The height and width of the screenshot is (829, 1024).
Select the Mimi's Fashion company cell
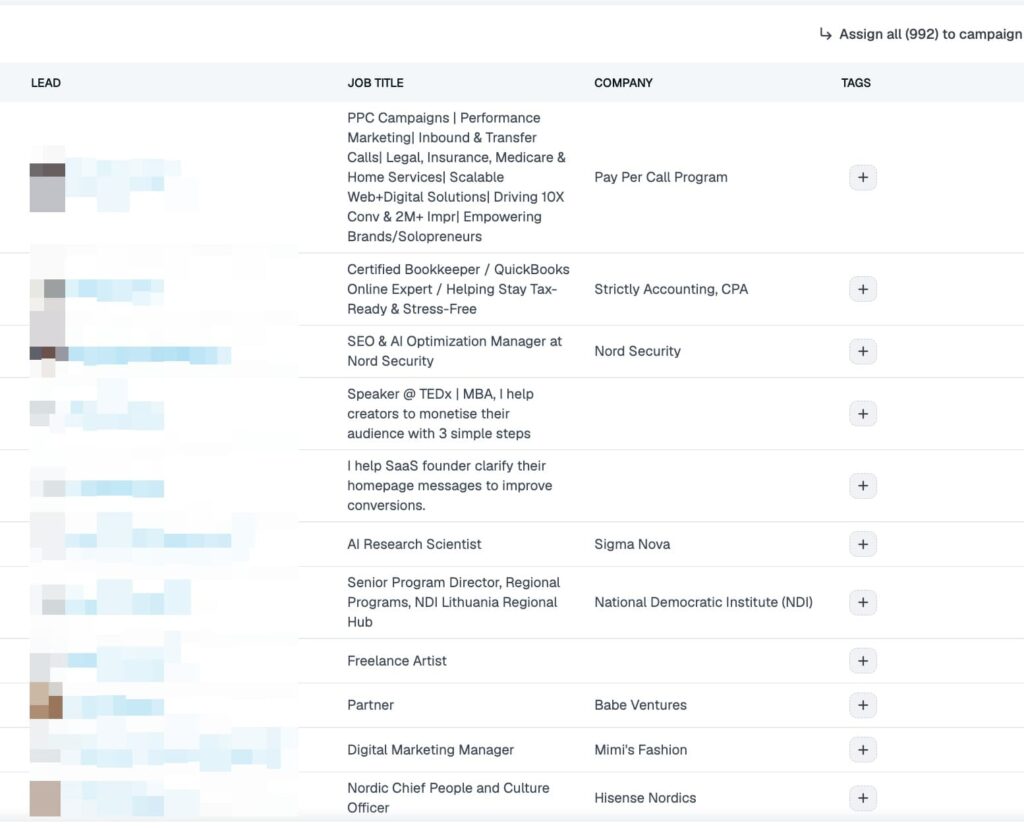click(641, 750)
